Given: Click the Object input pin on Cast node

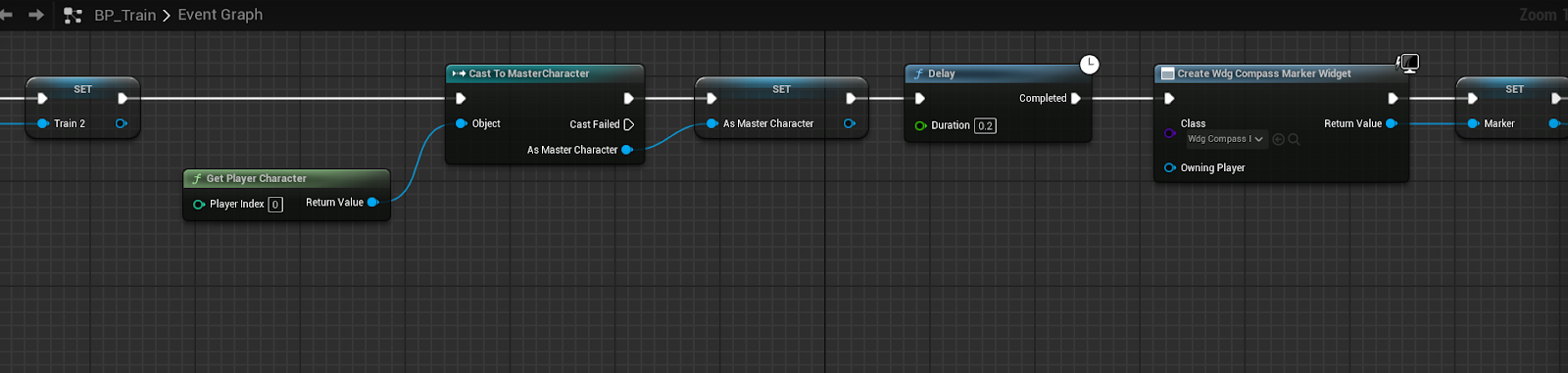Looking at the screenshot, I should tap(461, 123).
